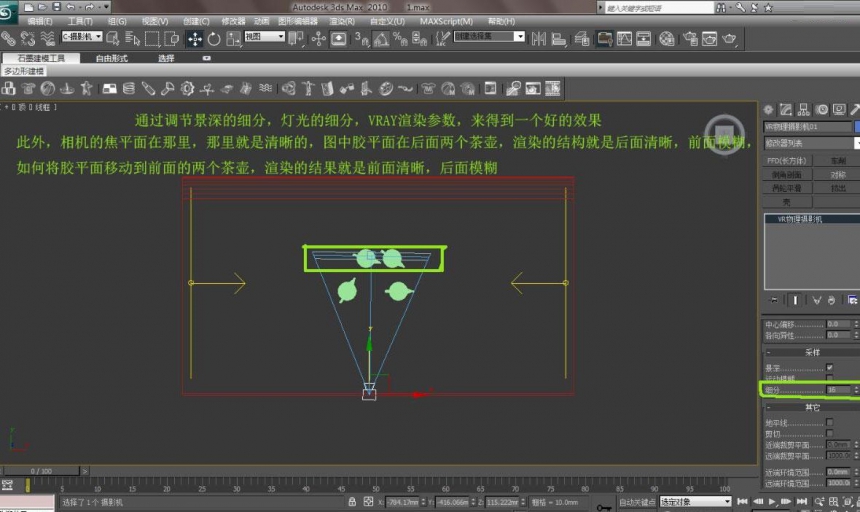Click the 细分 value field
This screenshot has height=512, width=860.
[x=839, y=390]
